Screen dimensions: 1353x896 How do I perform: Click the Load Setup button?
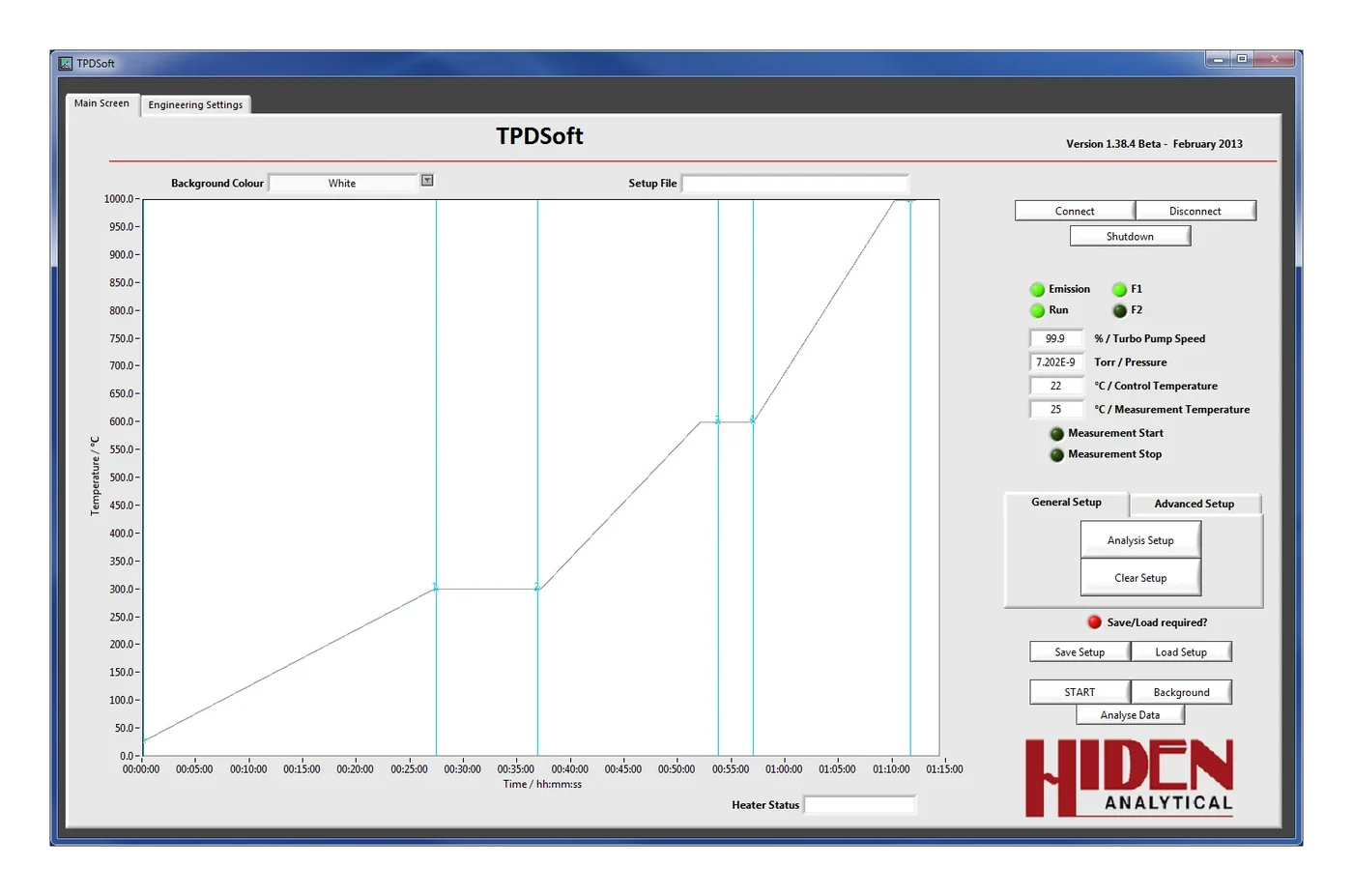(x=1181, y=652)
